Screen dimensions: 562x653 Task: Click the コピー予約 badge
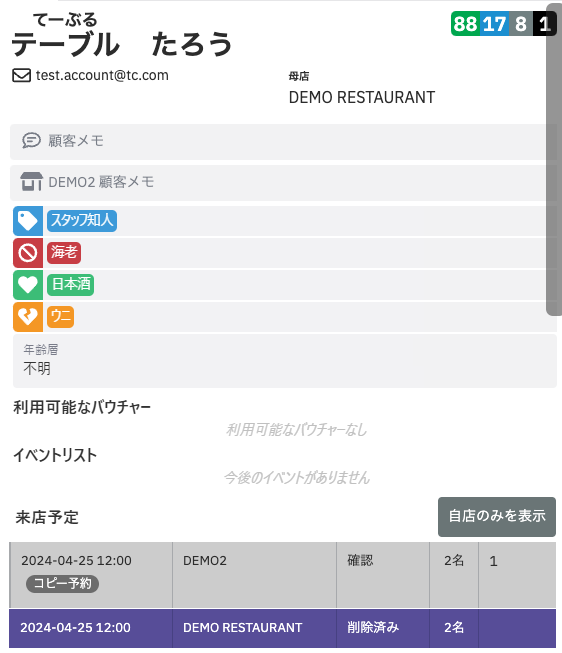[x=62, y=583]
